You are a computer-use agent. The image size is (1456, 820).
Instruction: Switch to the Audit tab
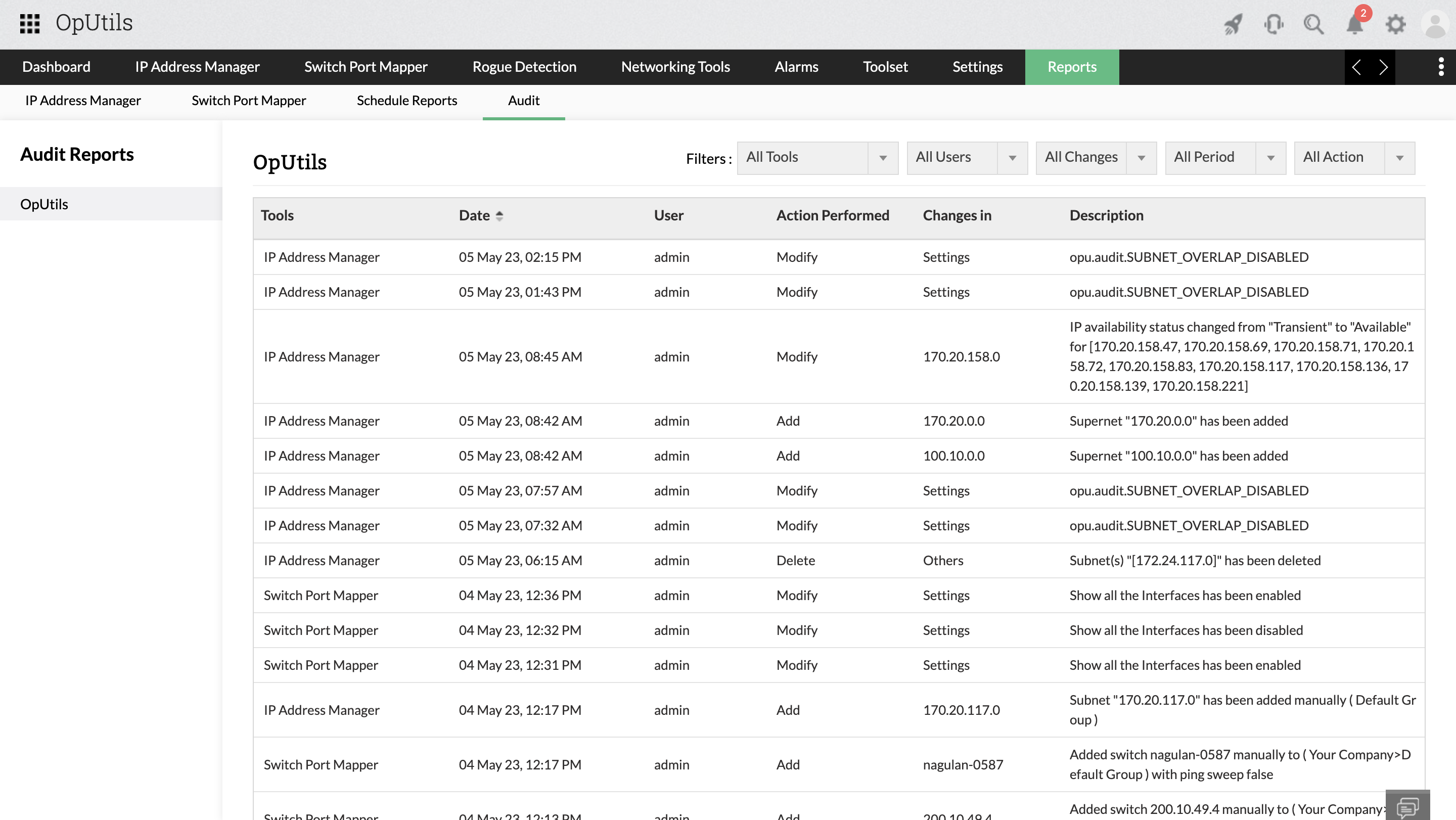coord(523,100)
